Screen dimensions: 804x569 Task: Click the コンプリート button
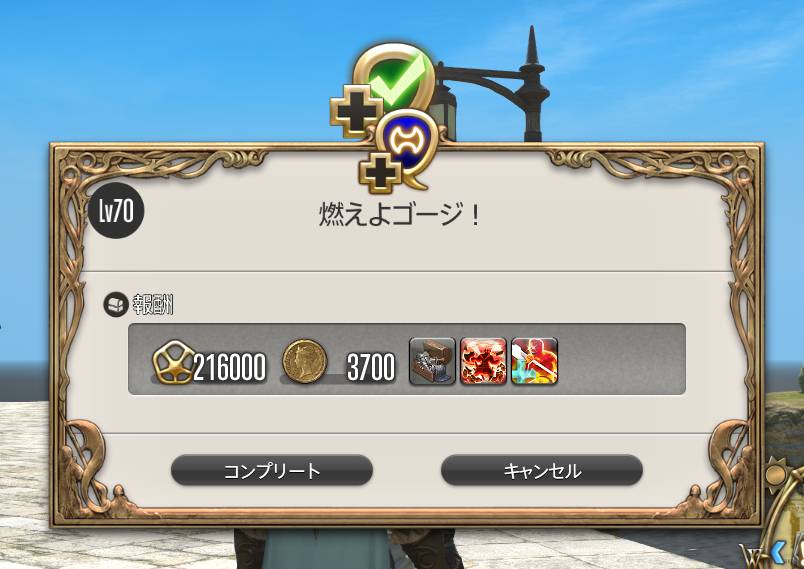272,470
